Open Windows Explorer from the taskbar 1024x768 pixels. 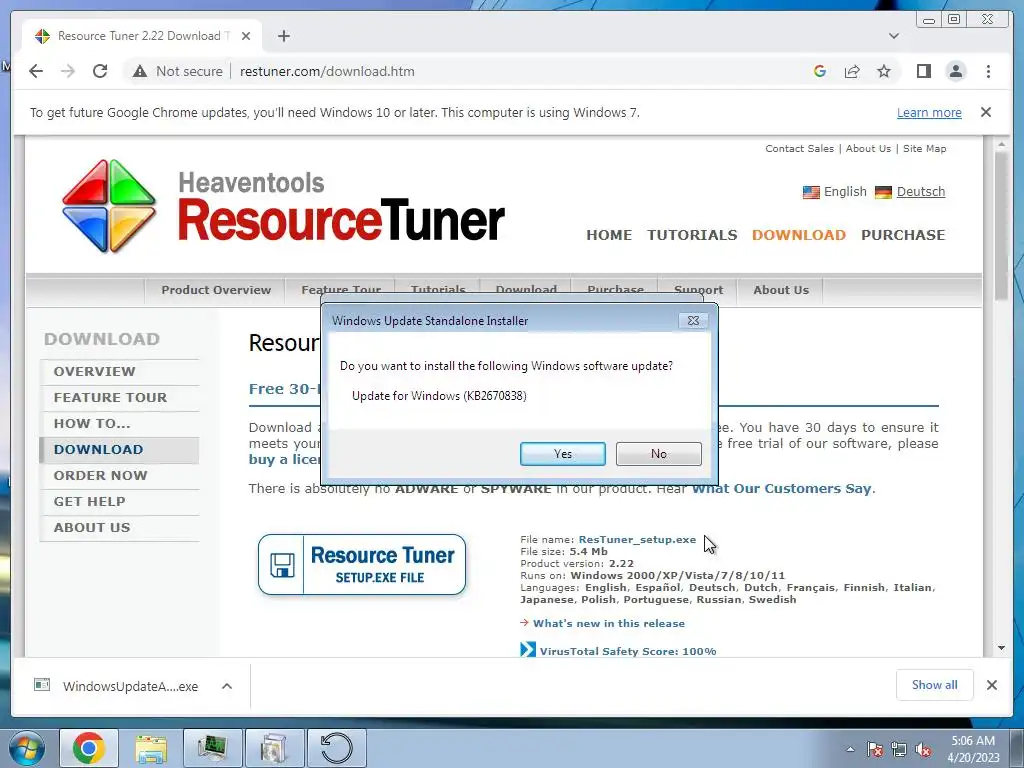(x=151, y=748)
